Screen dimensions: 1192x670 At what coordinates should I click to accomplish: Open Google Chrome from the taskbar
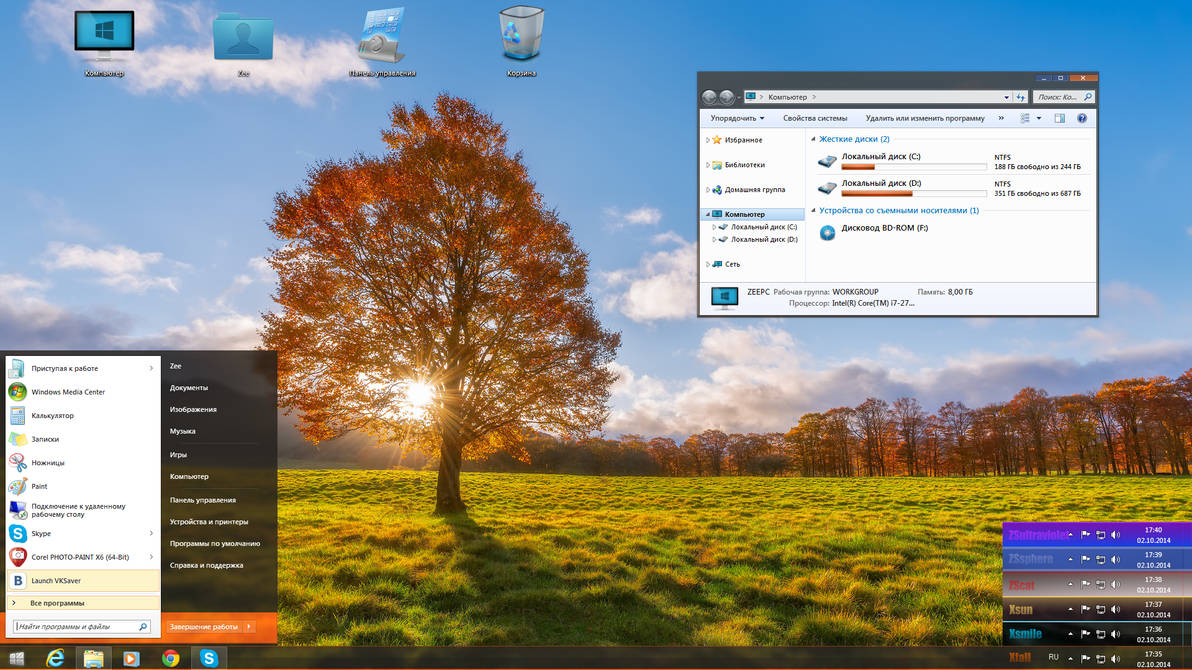(x=170, y=658)
